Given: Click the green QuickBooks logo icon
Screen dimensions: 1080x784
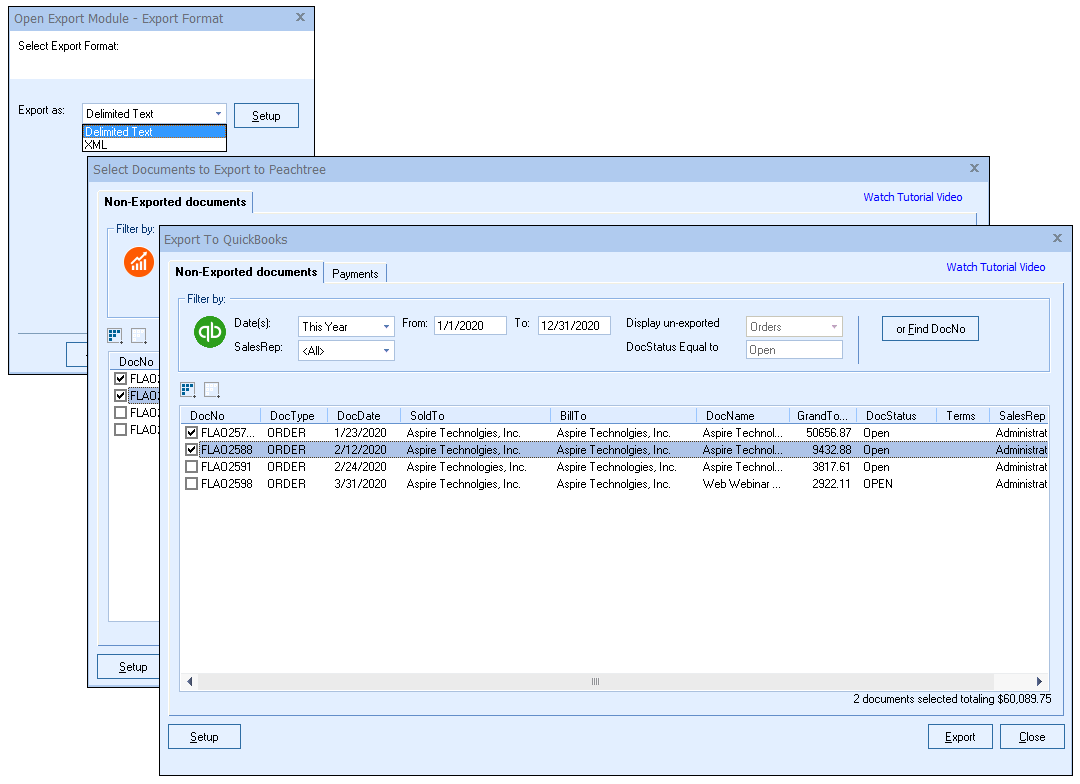Looking at the screenshot, I should 210,333.
